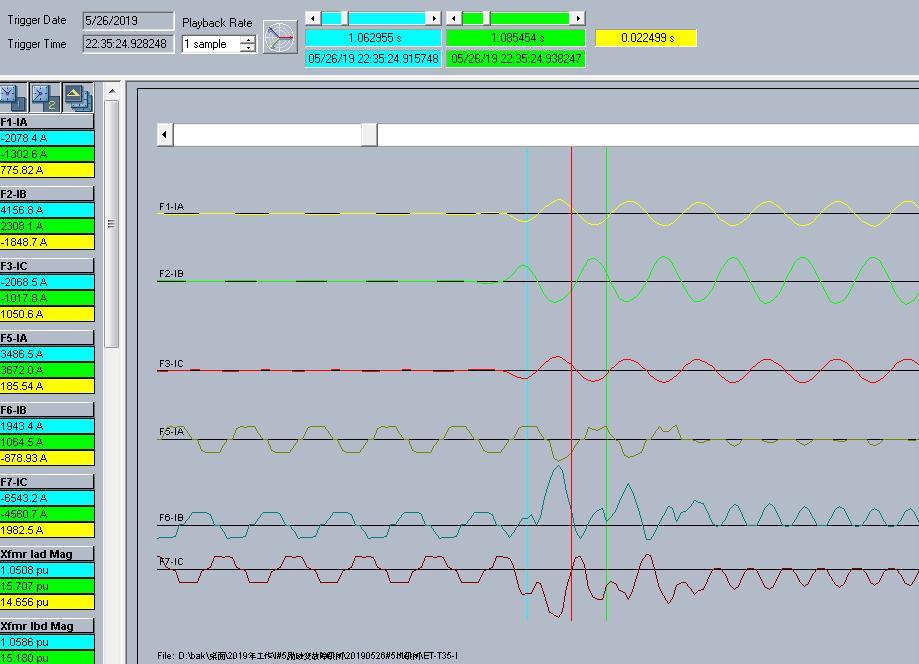Click the F1-IA cyan value -2078.4 A
Screen dimensions: 919x664
[47, 138]
